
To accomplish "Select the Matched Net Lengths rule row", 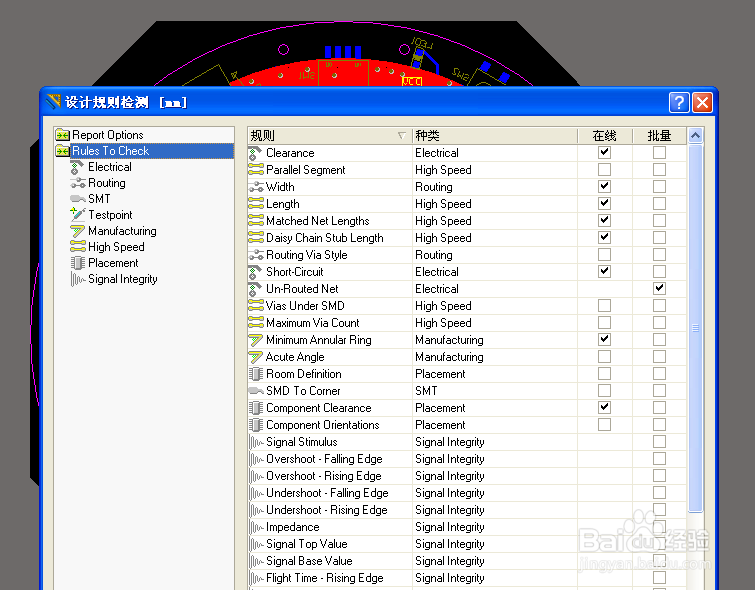I will tap(467, 221).
